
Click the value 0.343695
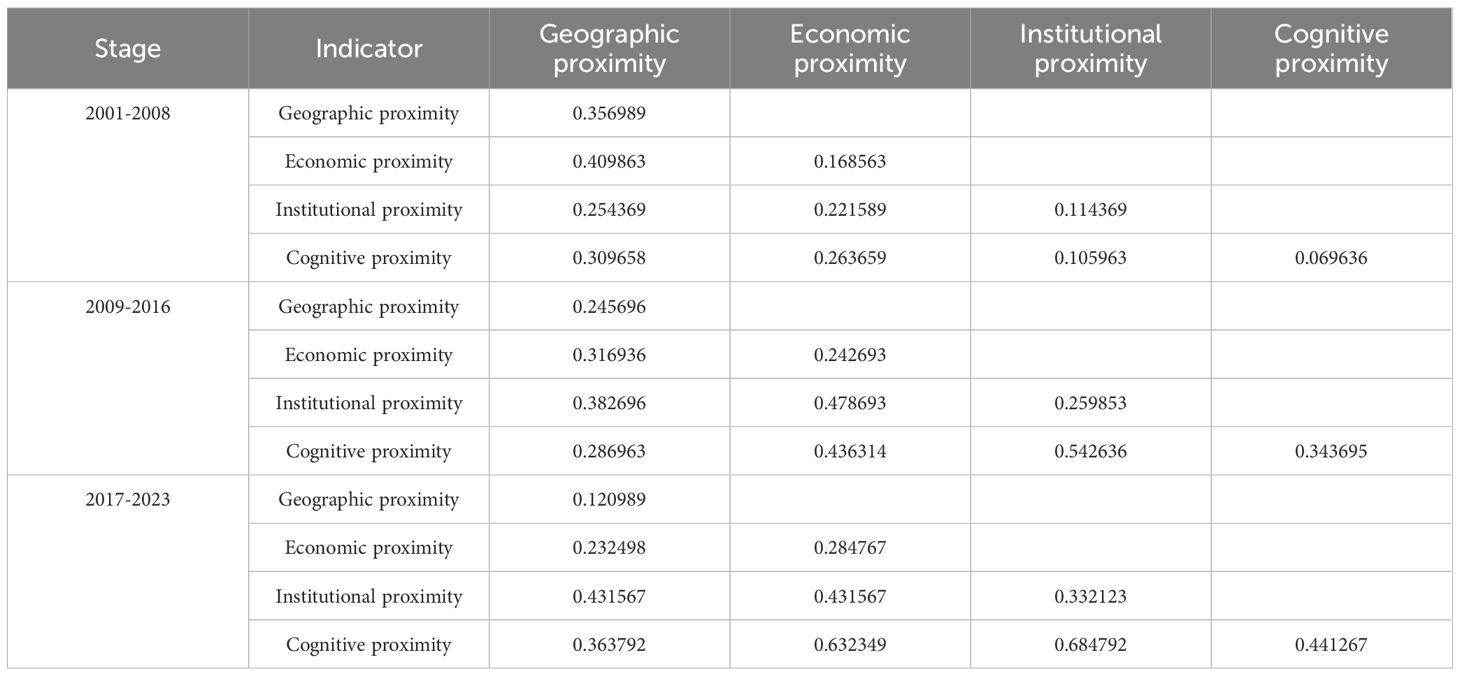[1331, 451]
